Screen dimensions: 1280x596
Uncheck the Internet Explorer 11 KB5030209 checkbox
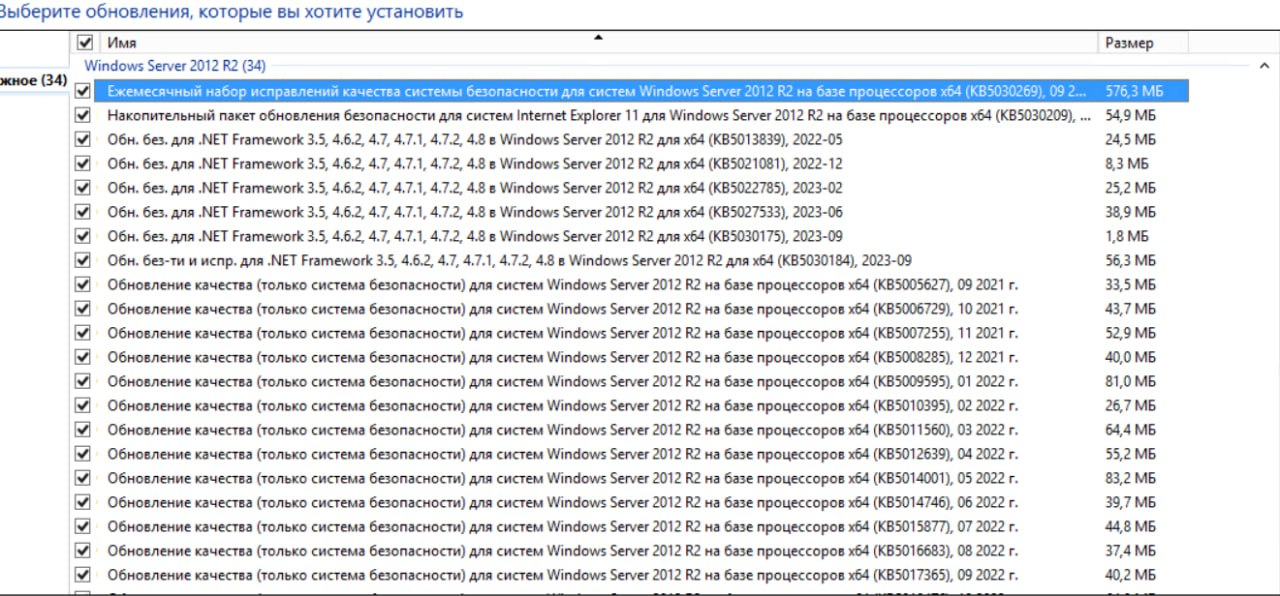click(83, 115)
